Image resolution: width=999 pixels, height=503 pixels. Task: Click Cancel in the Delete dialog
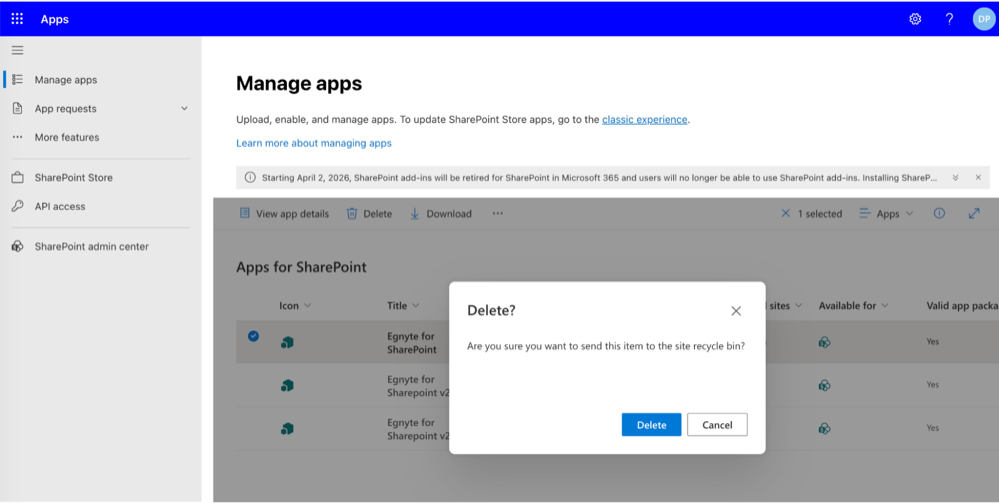[x=717, y=425]
